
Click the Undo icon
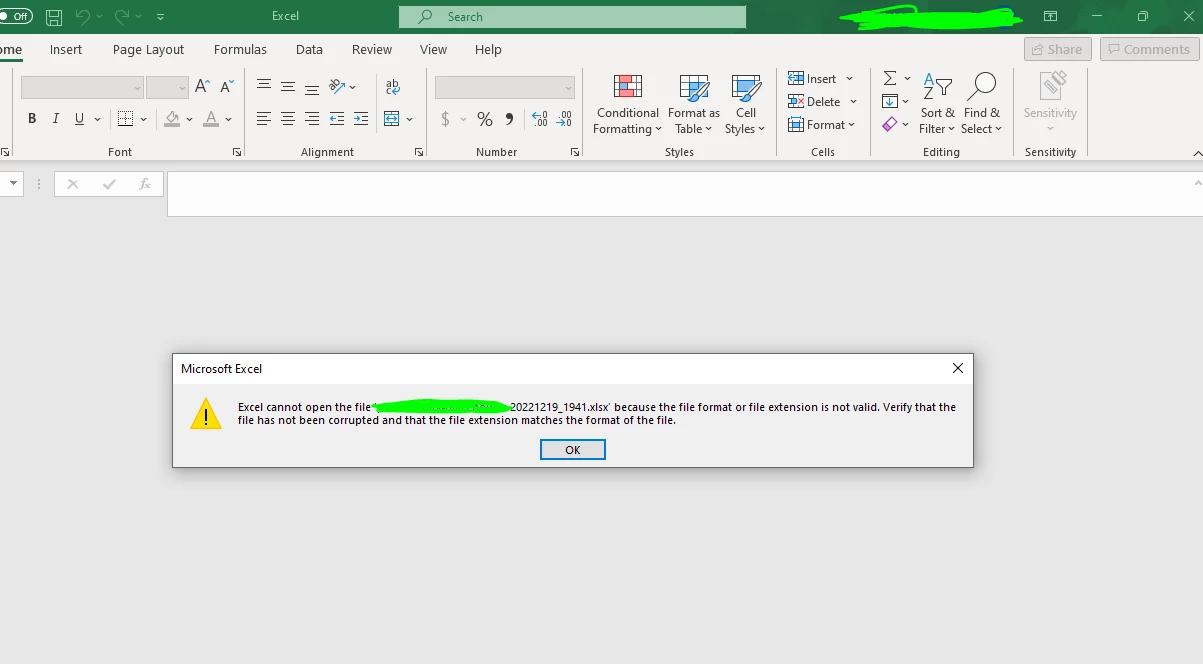tap(83, 17)
